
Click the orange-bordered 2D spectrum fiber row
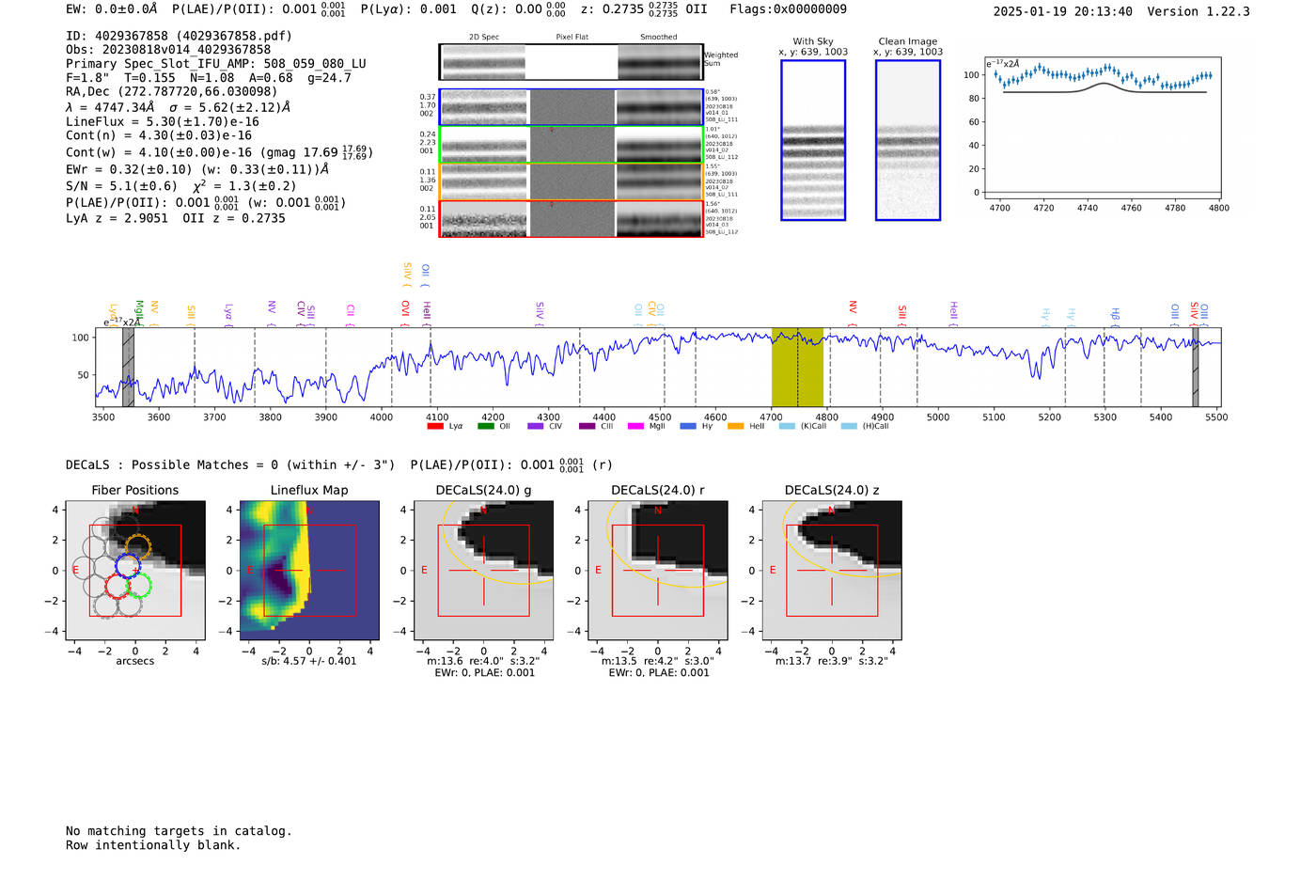(x=572, y=181)
